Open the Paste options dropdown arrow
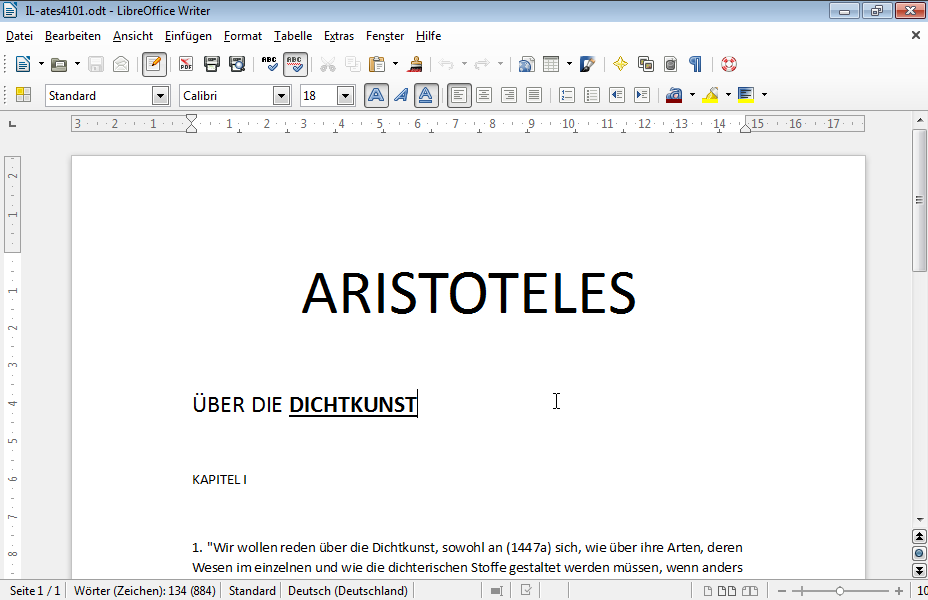 click(395, 64)
